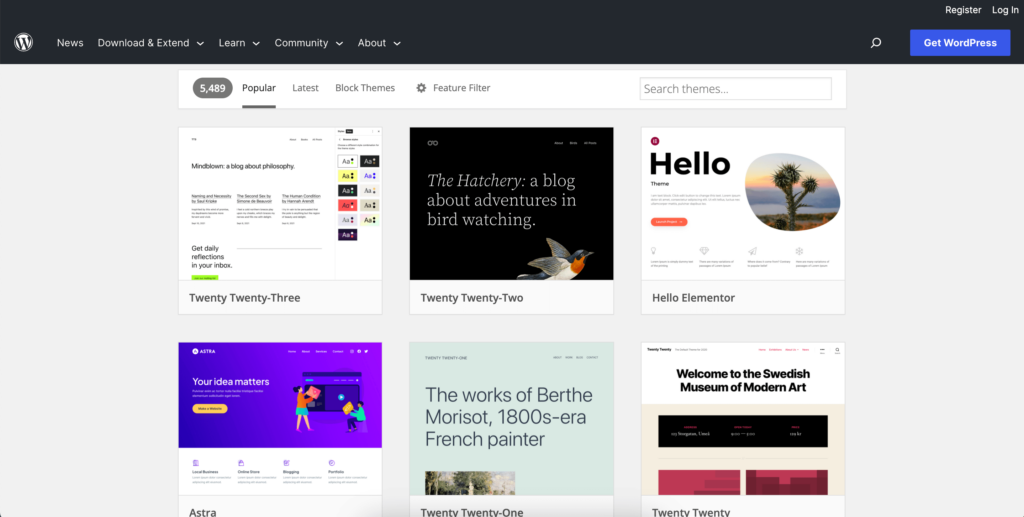Click the Twenty Twenty-Two theme title
This screenshot has height=517, width=1024.
coord(472,298)
